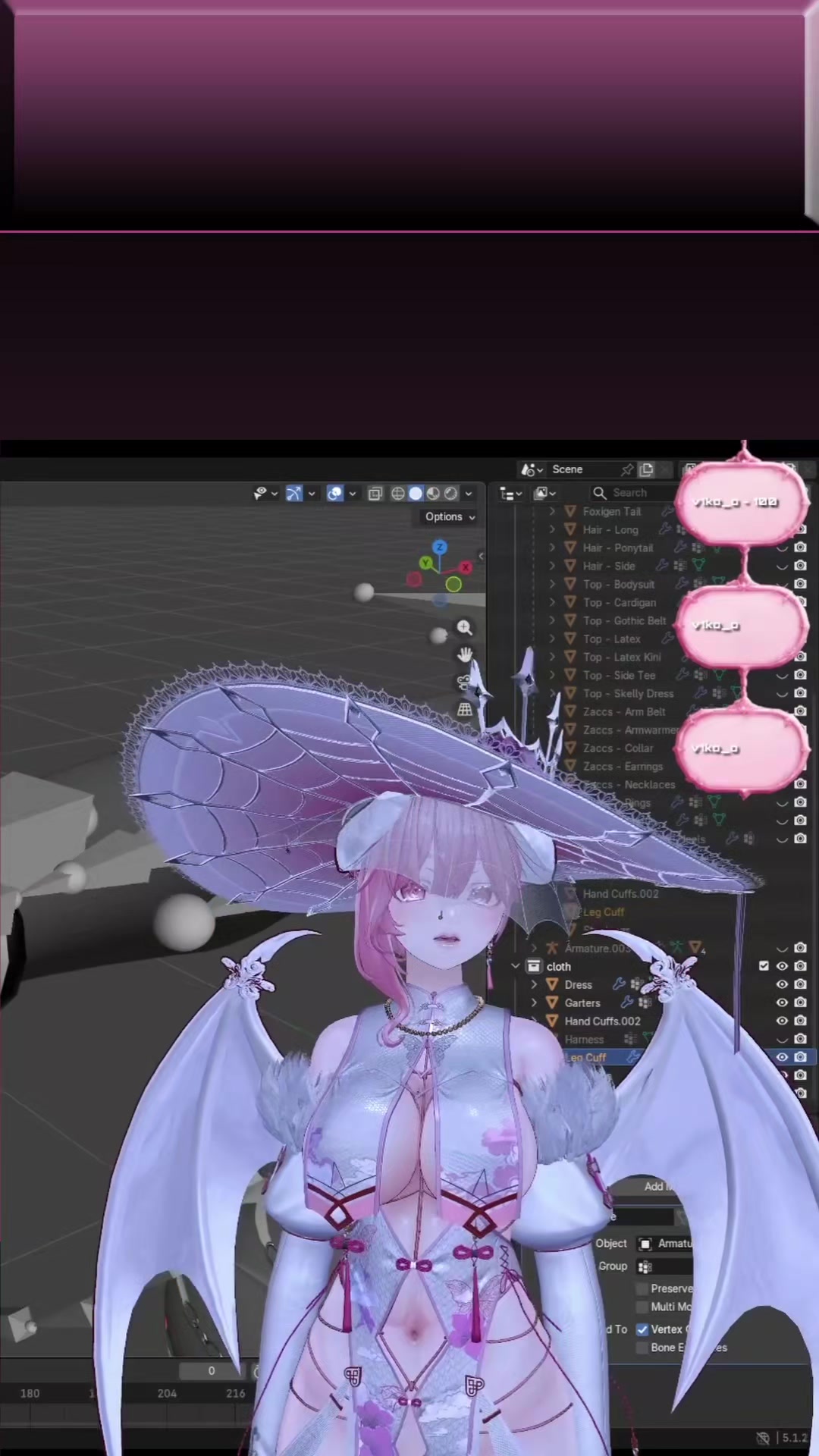Viewport: 819px width, 1456px height.
Task: Switch to material preview shading
Action: [x=433, y=494]
